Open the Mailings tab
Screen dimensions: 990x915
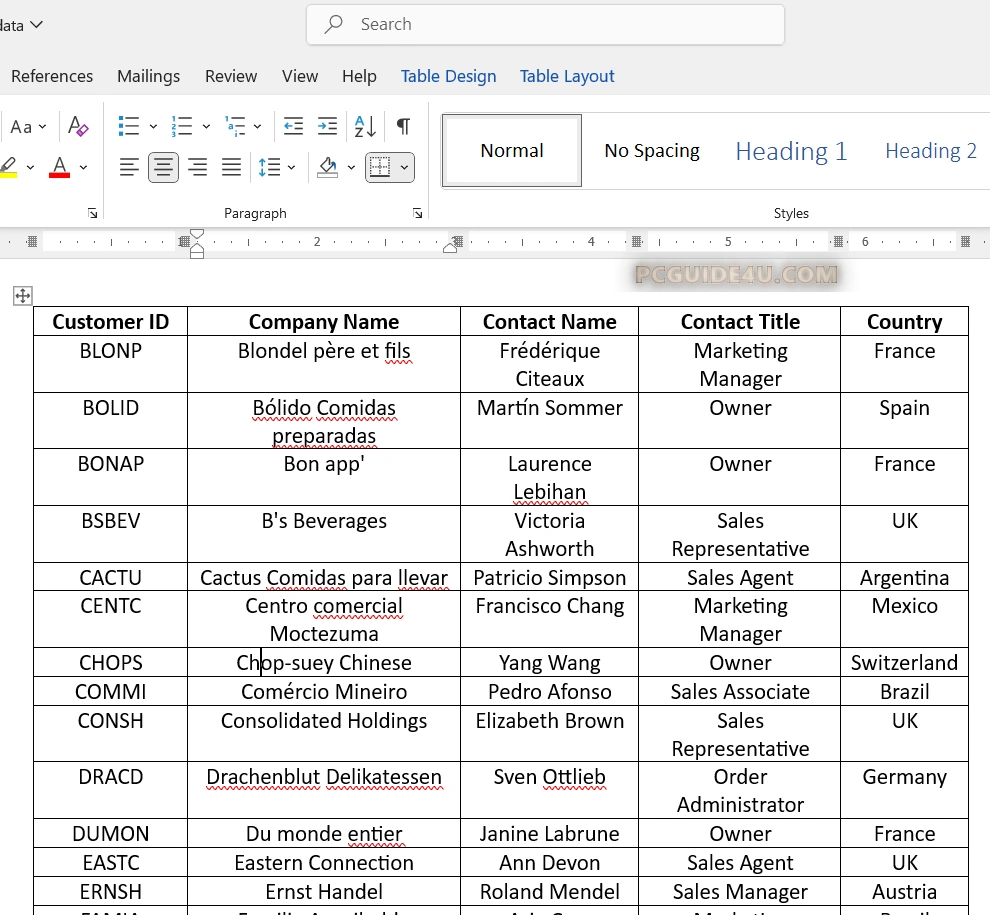tap(148, 76)
